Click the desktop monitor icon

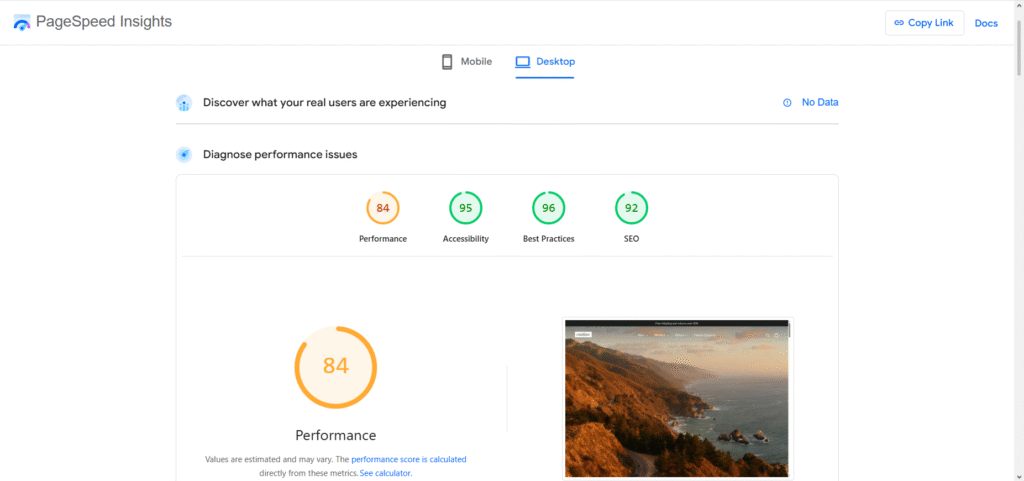[x=522, y=62]
